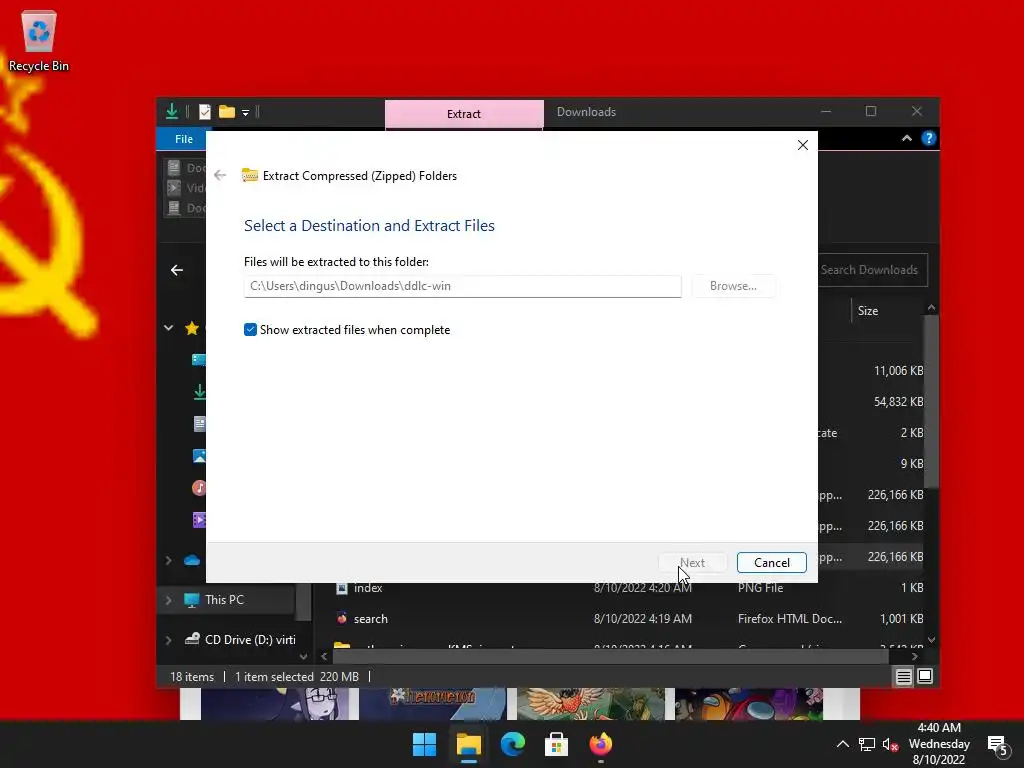Open the Recycle Bin desktop icon
This screenshot has width=1024, height=768.
[x=39, y=40]
